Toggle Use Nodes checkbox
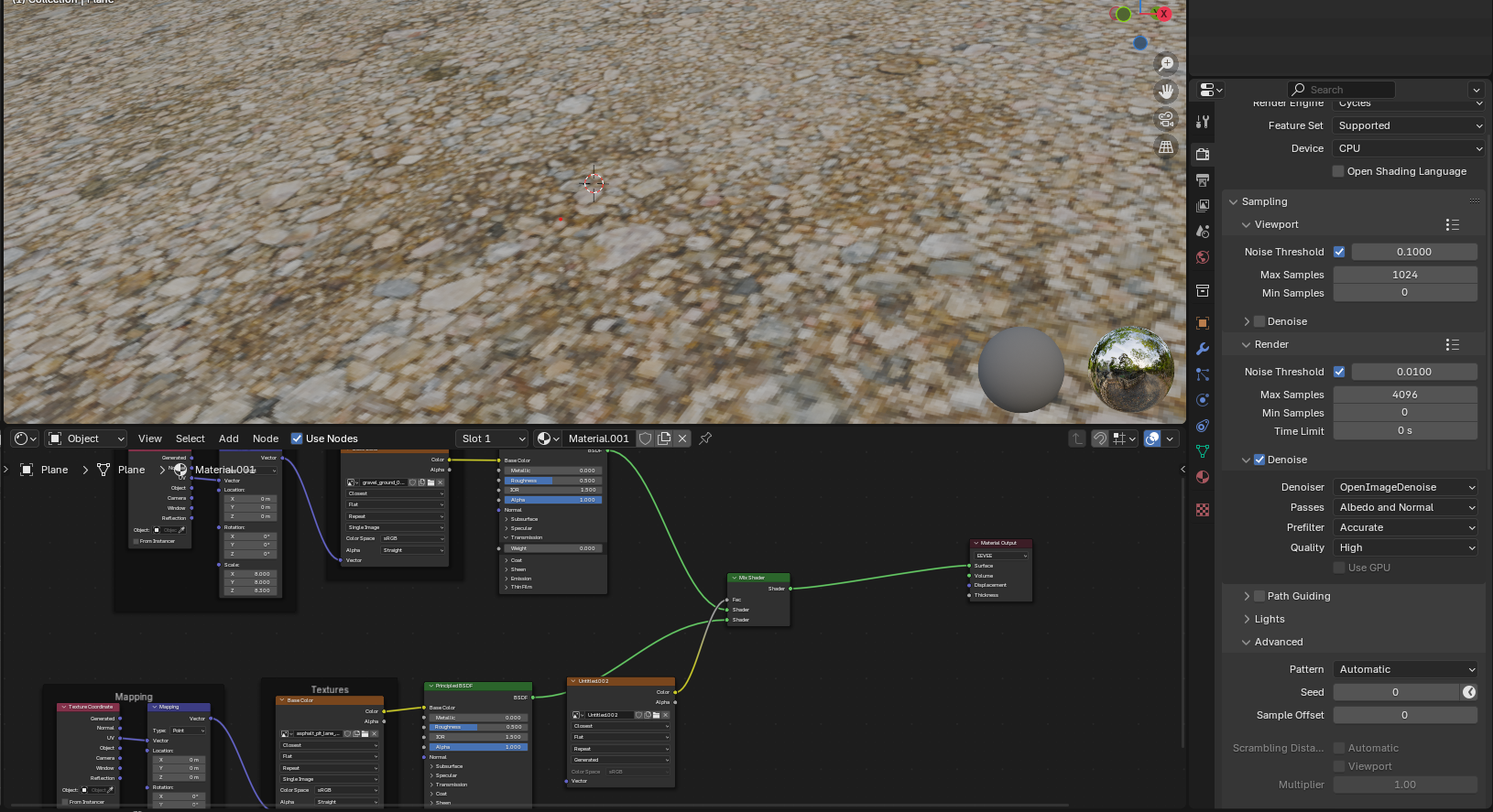The width and height of the screenshot is (1493, 812). [x=297, y=438]
